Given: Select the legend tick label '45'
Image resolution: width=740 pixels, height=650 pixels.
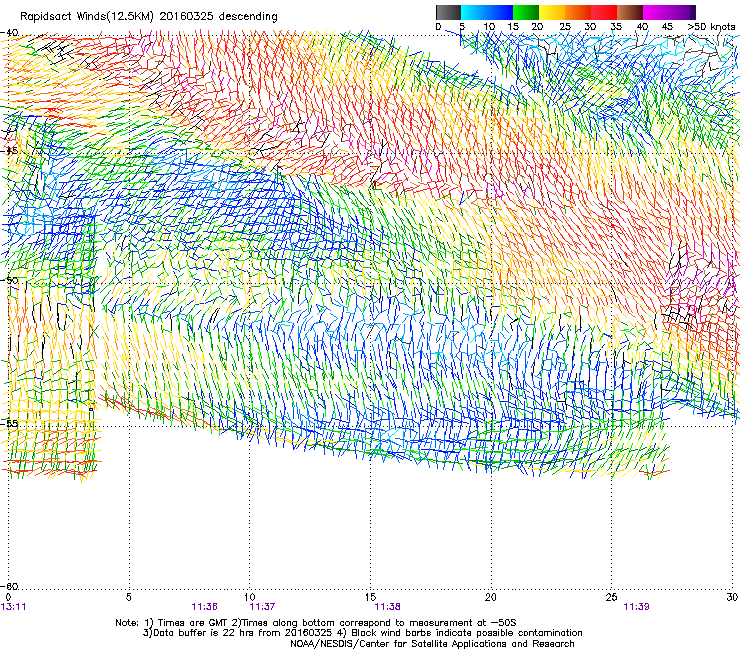Looking at the screenshot, I should 667,27.
